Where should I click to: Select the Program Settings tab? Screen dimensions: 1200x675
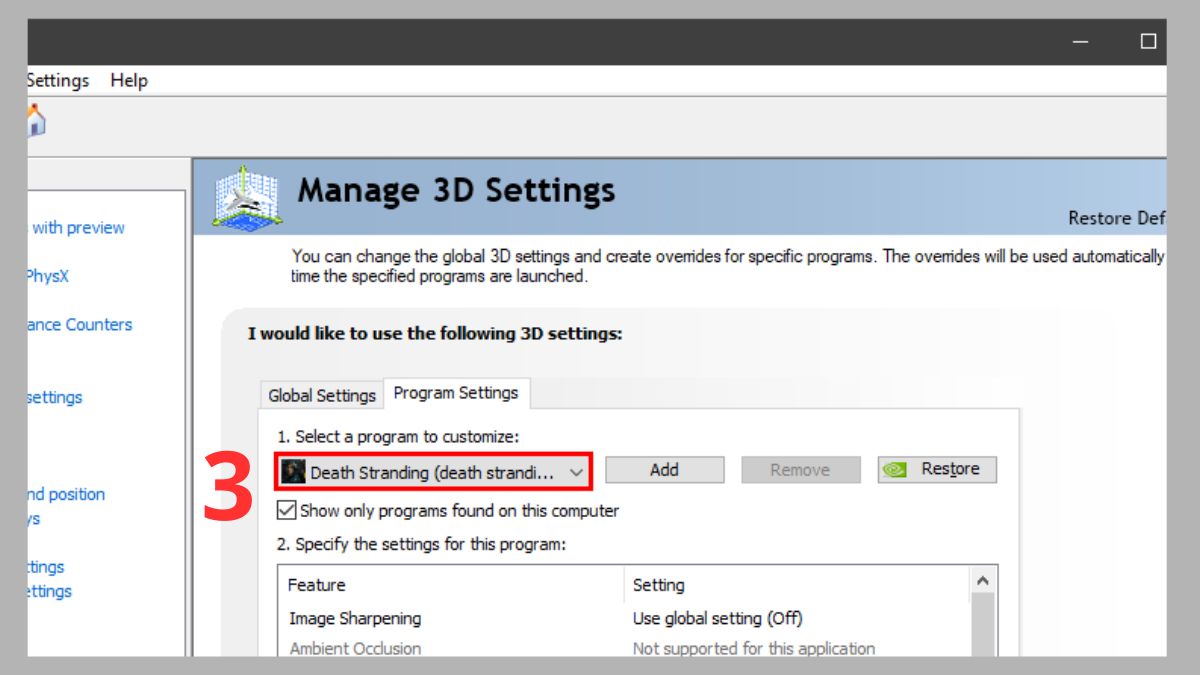(456, 393)
